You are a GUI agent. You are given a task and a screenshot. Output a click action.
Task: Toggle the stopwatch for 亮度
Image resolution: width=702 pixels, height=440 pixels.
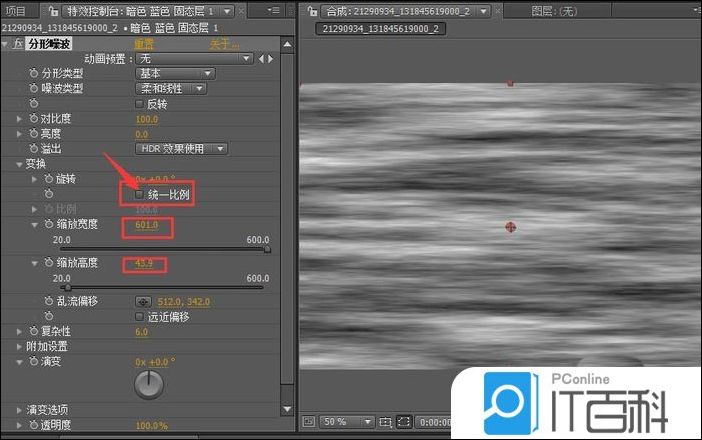click(x=34, y=133)
